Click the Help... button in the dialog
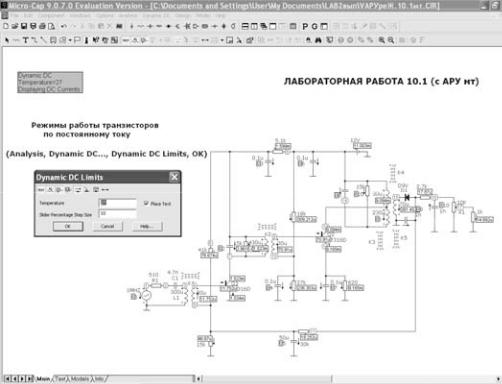This screenshot has width=502, height=384. [147, 226]
